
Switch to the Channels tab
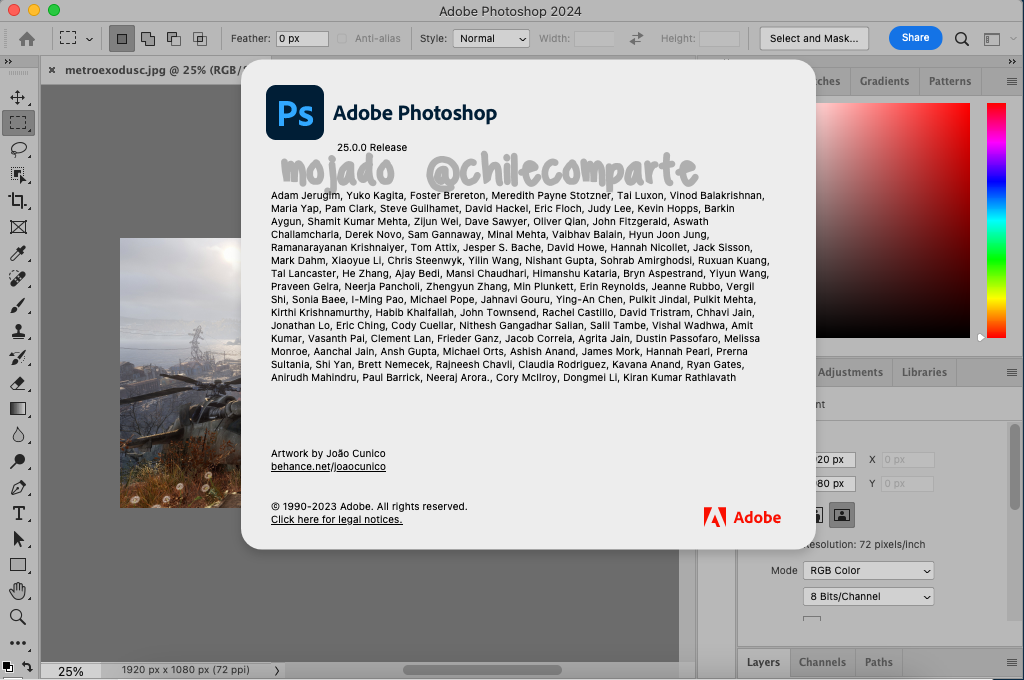(822, 662)
